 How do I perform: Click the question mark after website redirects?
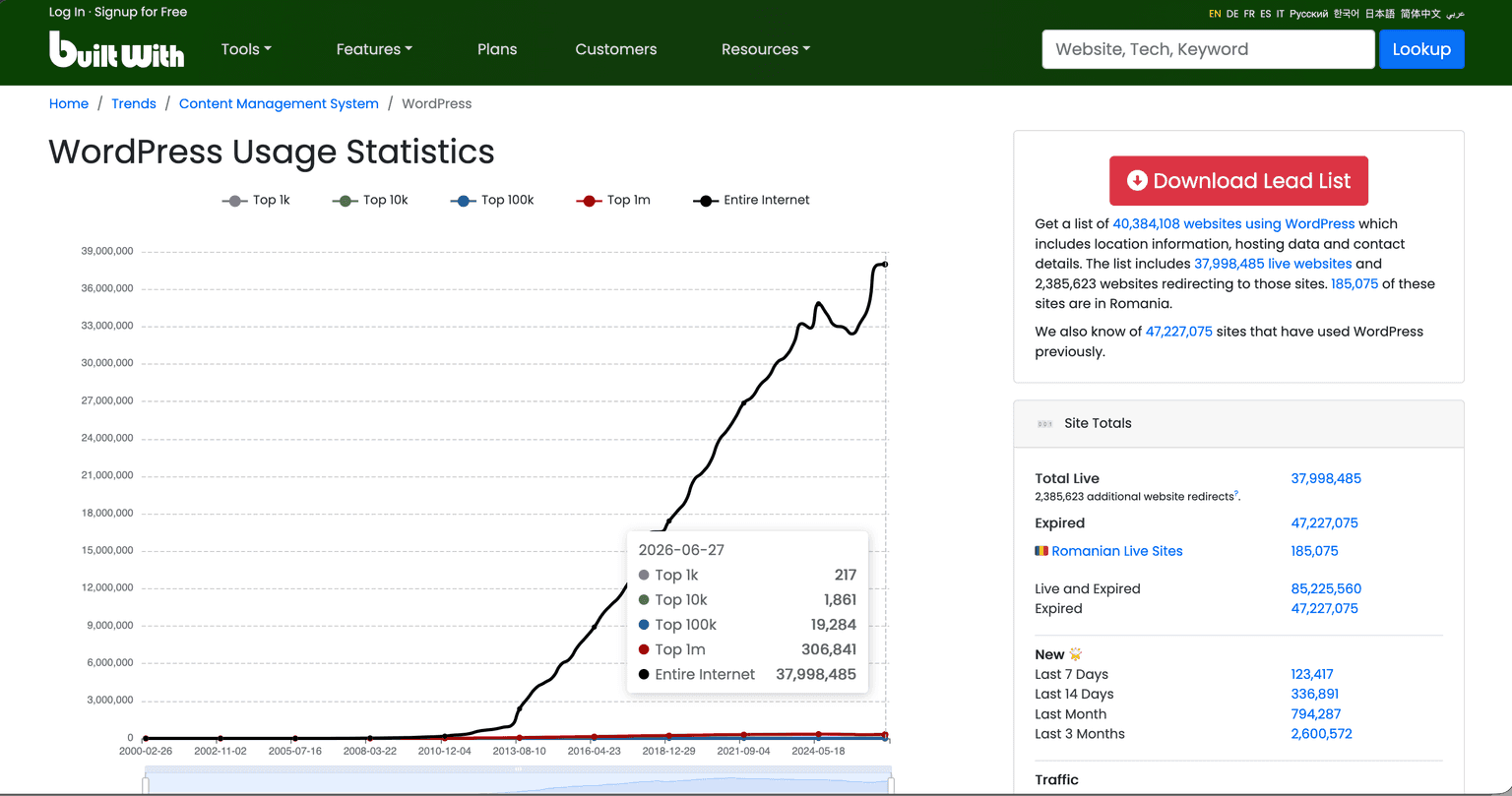[1236, 494]
